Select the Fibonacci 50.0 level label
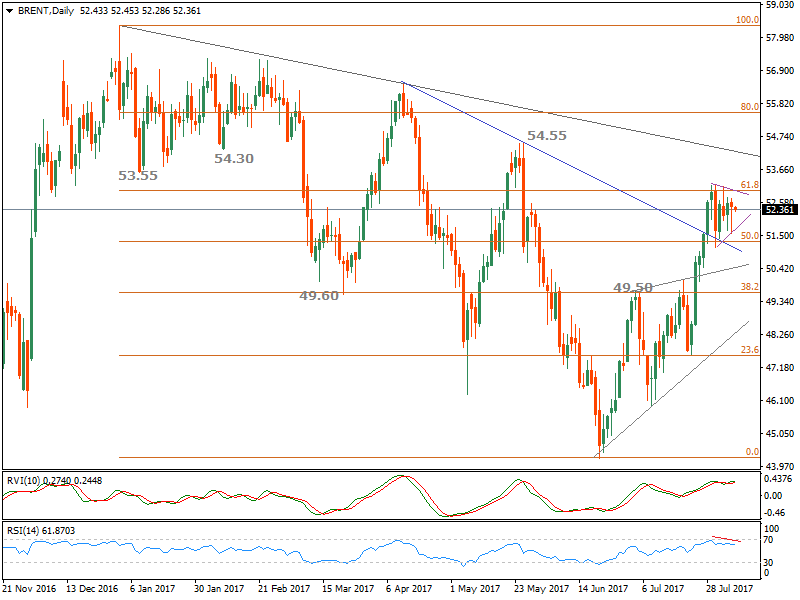 pos(749,236)
